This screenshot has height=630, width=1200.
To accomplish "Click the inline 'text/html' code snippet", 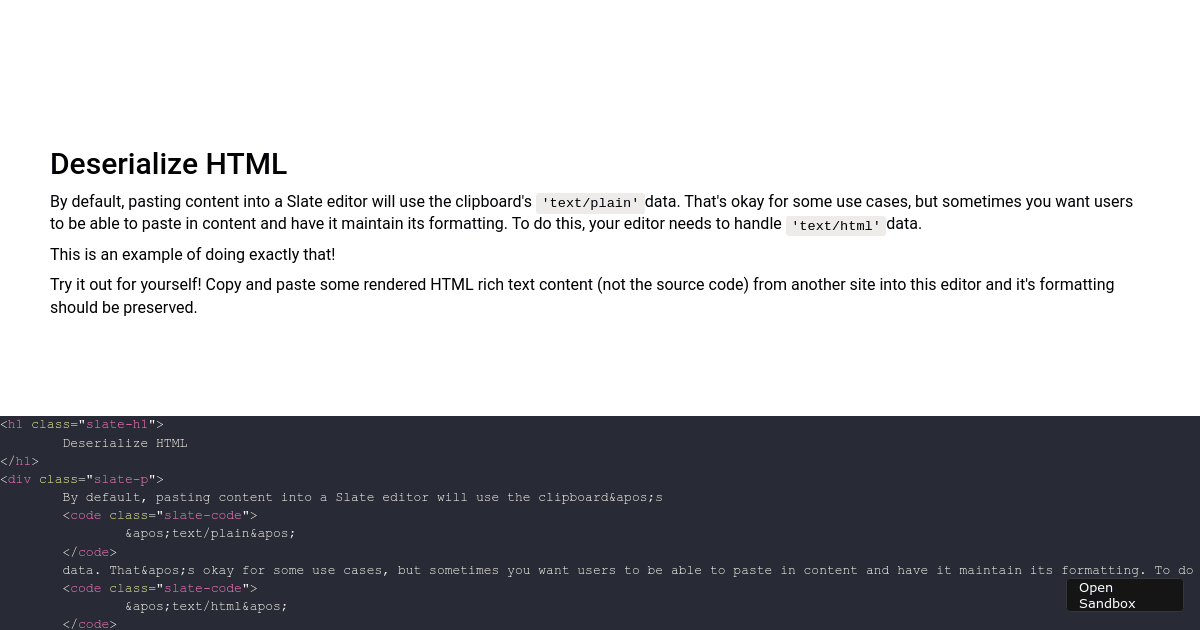I will [x=835, y=225].
